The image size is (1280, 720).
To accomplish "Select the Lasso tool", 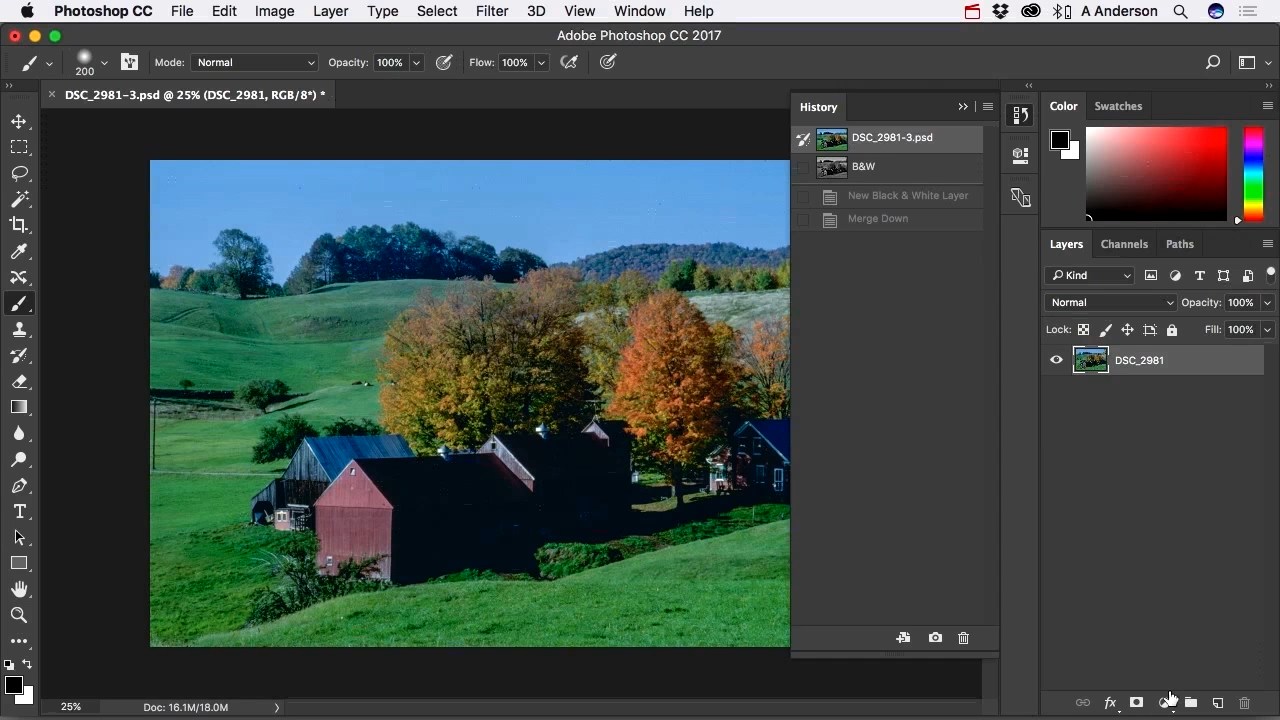I will coord(19,173).
